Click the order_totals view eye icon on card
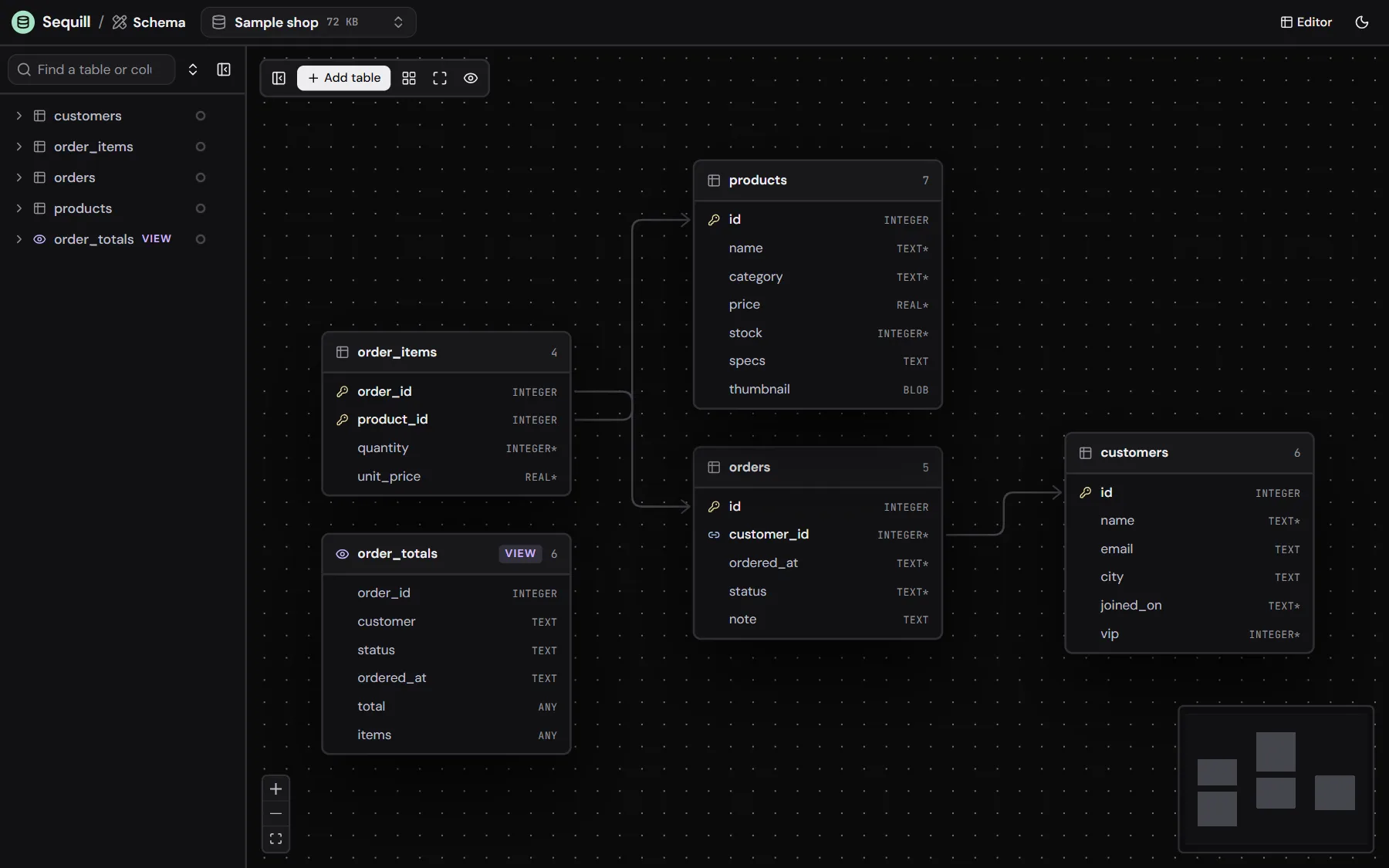 (343, 554)
